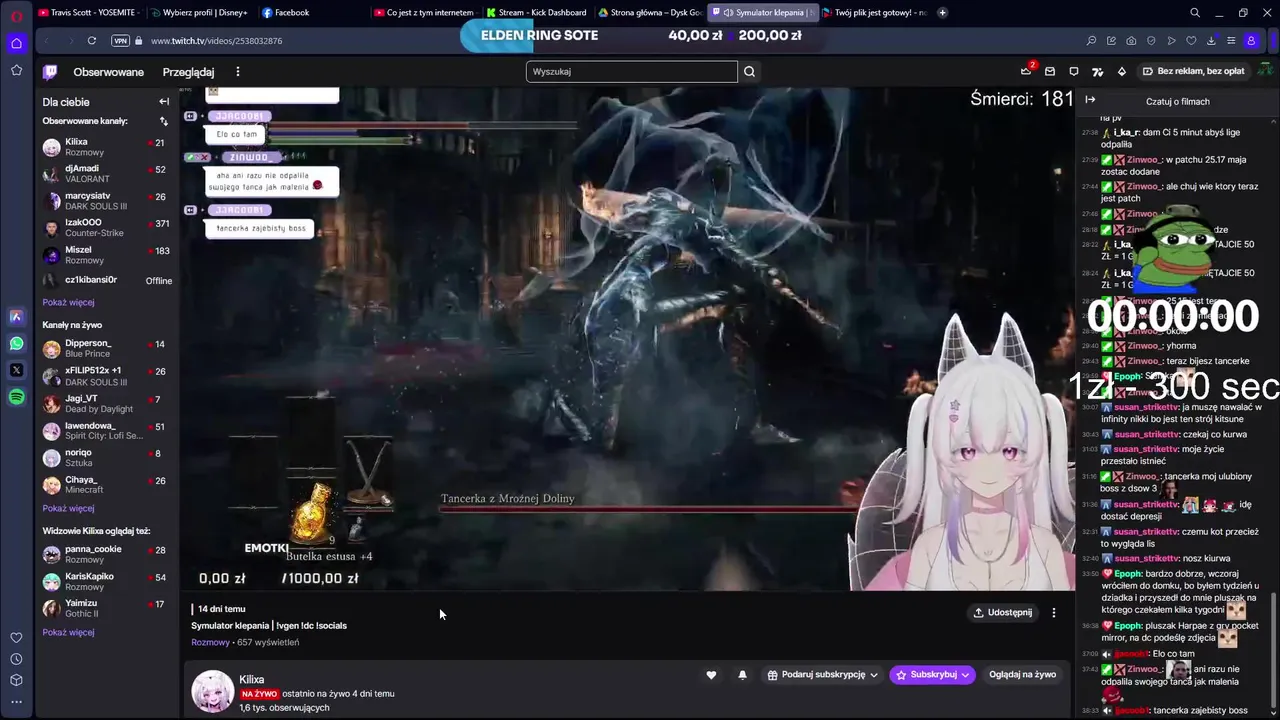Expand Podaruj subskrypcję dropdown
The height and width of the screenshot is (720, 1280).
[823, 675]
